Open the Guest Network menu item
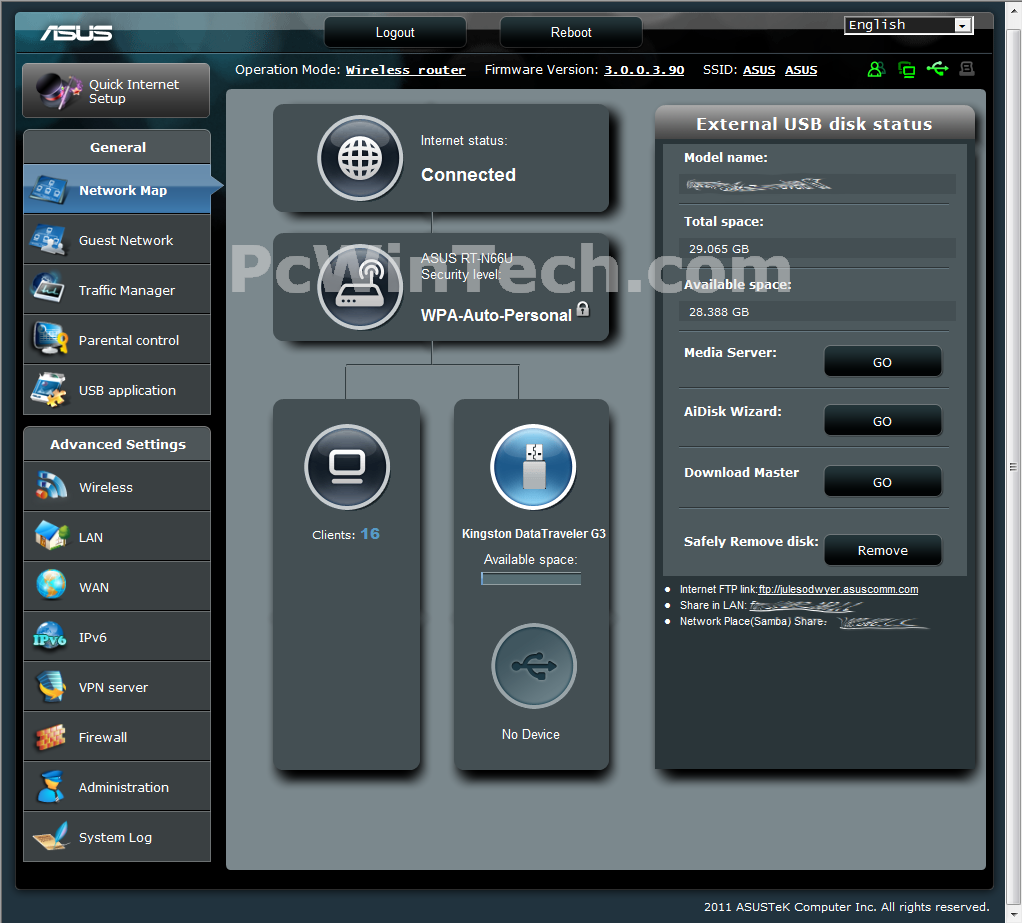Screen dimensions: 1022x923 coord(117,240)
